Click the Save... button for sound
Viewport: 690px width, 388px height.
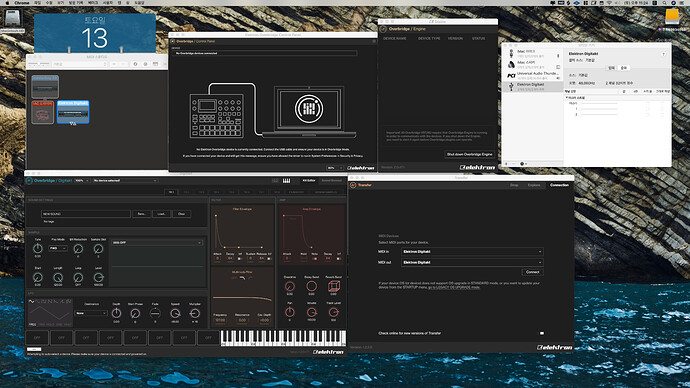[x=141, y=214]
